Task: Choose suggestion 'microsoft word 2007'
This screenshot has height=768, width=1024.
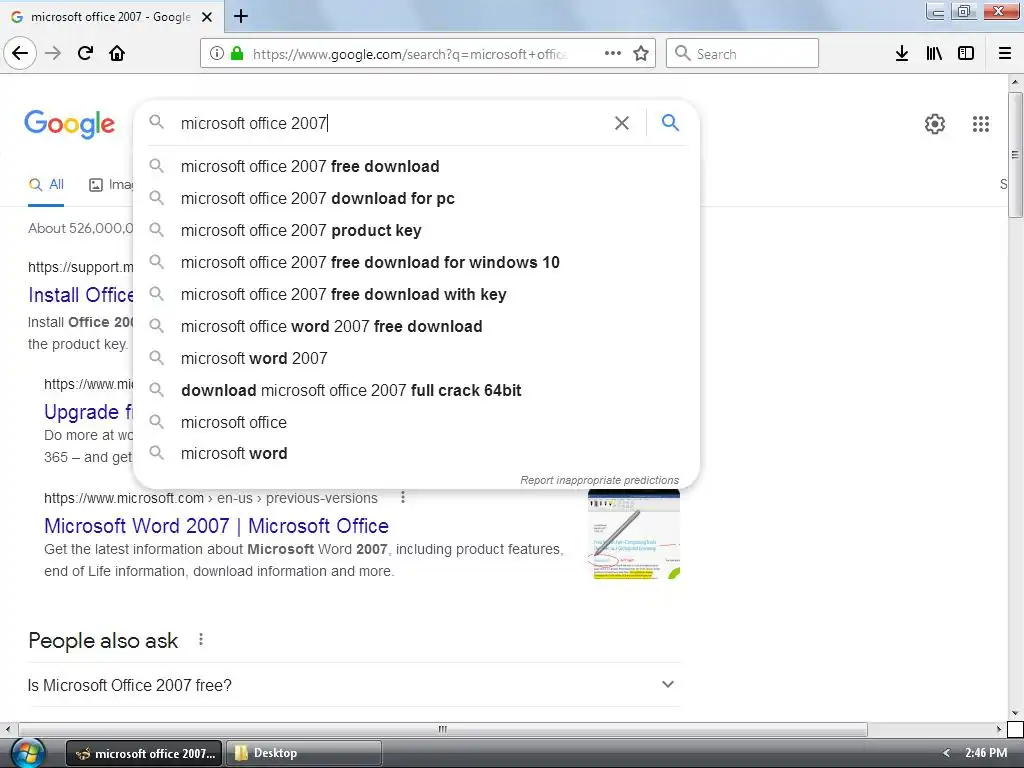Action: pos(416,359)
